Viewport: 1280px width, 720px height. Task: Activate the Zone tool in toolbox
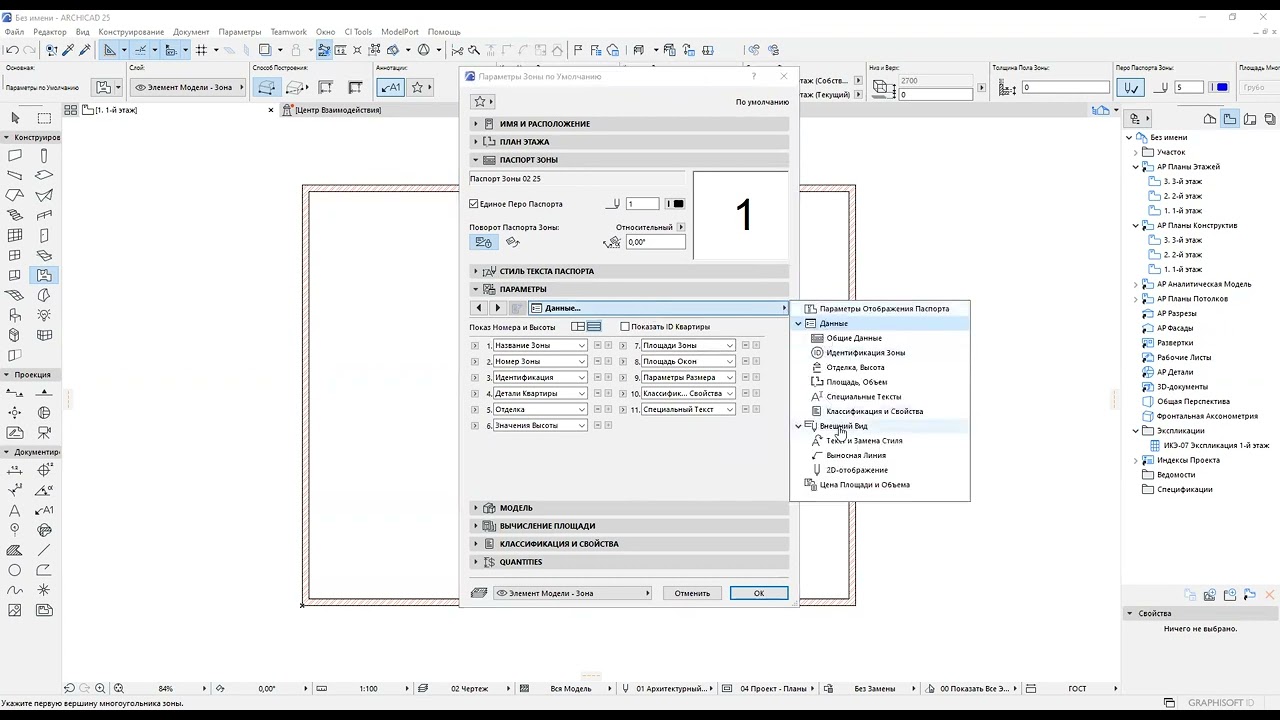[x=44, y=275]
